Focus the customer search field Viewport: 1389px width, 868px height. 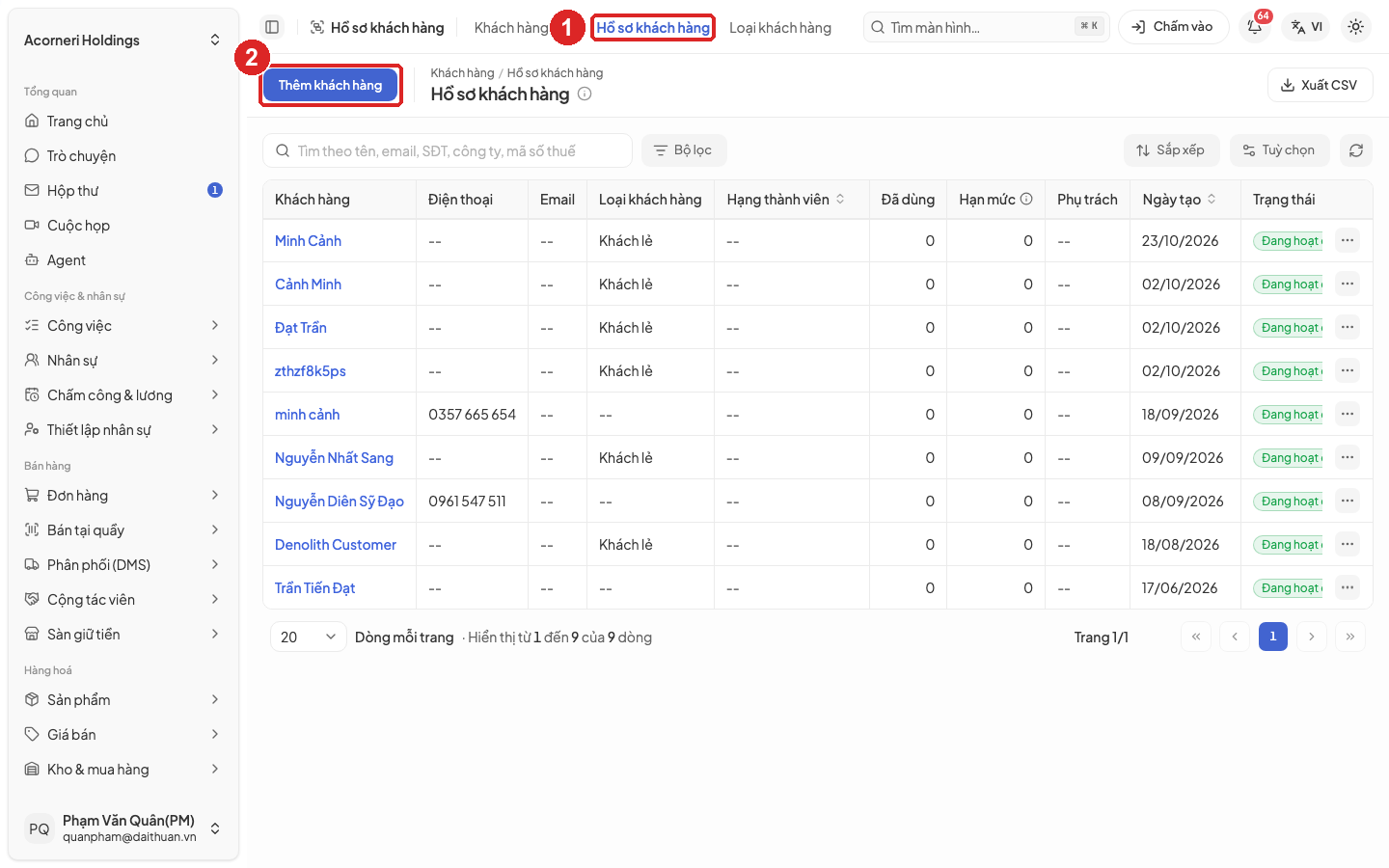click(448, 150)
